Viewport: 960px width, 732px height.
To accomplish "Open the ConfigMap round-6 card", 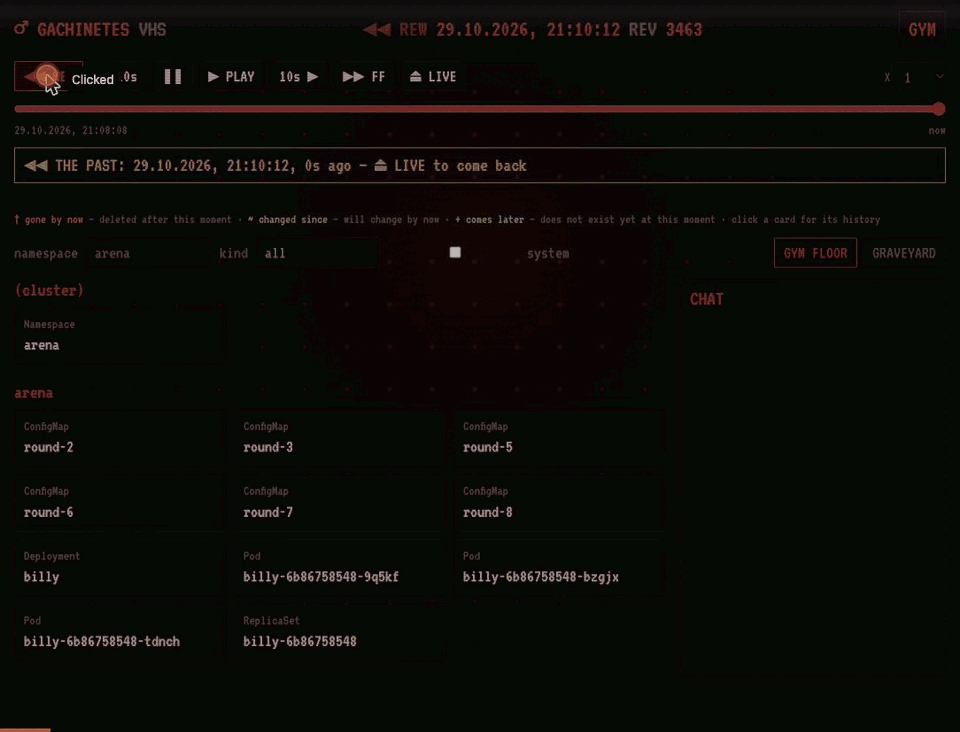I will point(119,502).
